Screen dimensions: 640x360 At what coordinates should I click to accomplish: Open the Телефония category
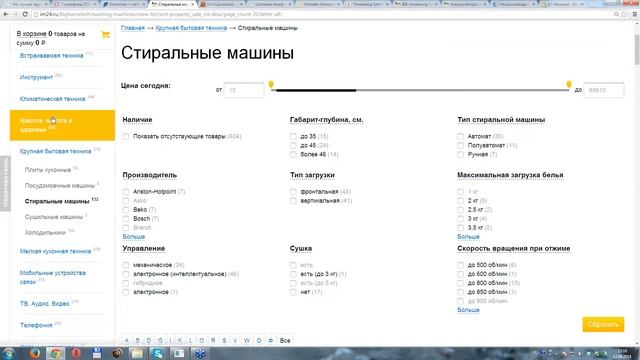pyautogui.click(x=36, y=325)
